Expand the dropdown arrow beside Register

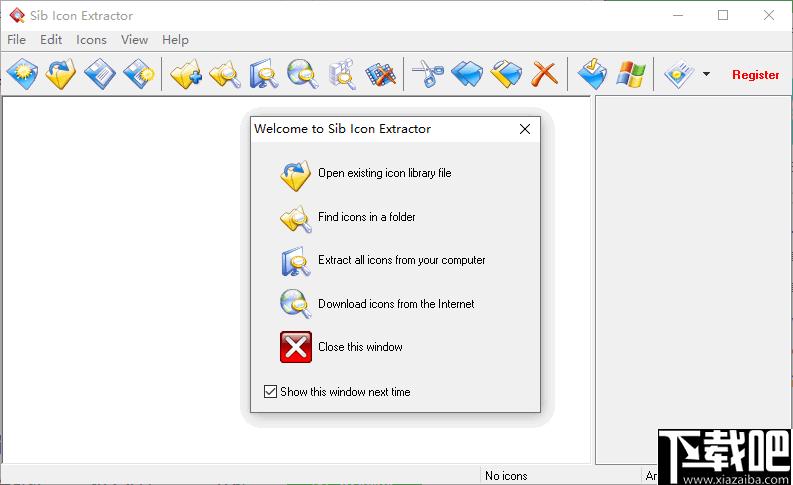point(706,74)
